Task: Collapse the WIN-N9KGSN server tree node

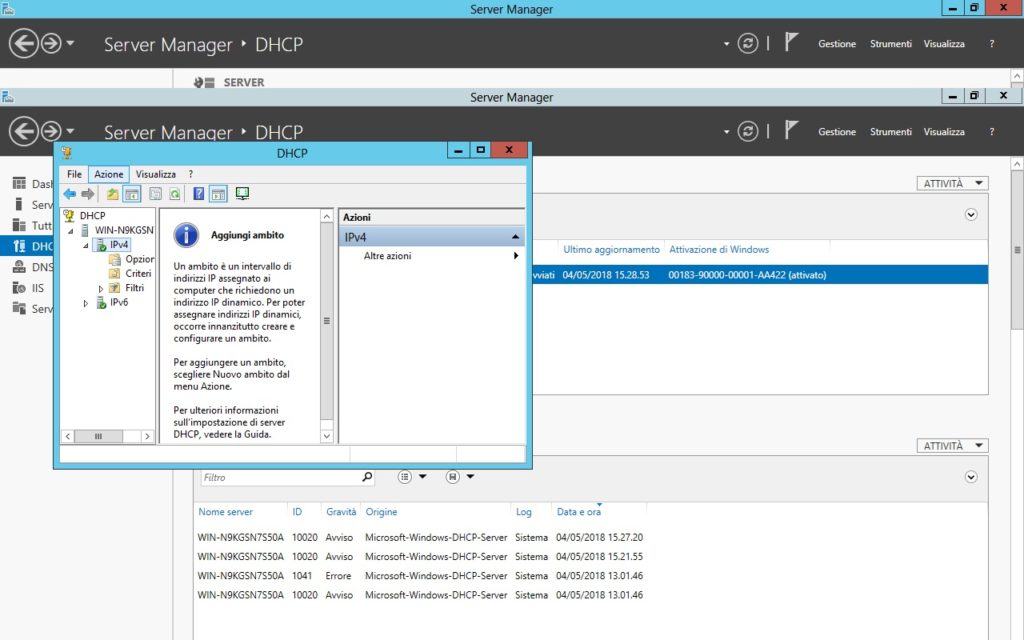Action: (71, 231)
